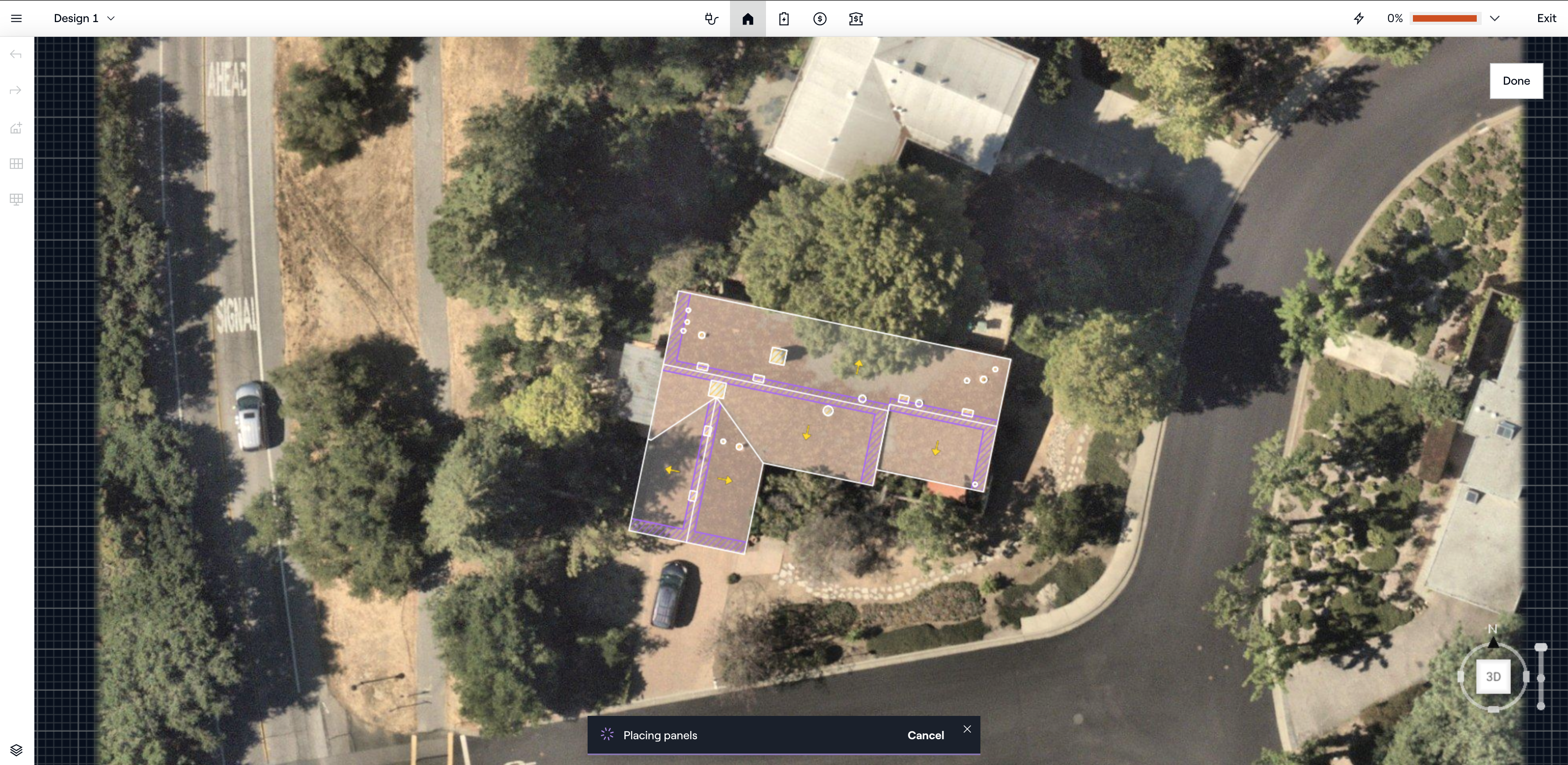This screenshot has height=765, width=1568.
Task: Click the orange offset progress bar
Action: click(x=1444, y=18)
